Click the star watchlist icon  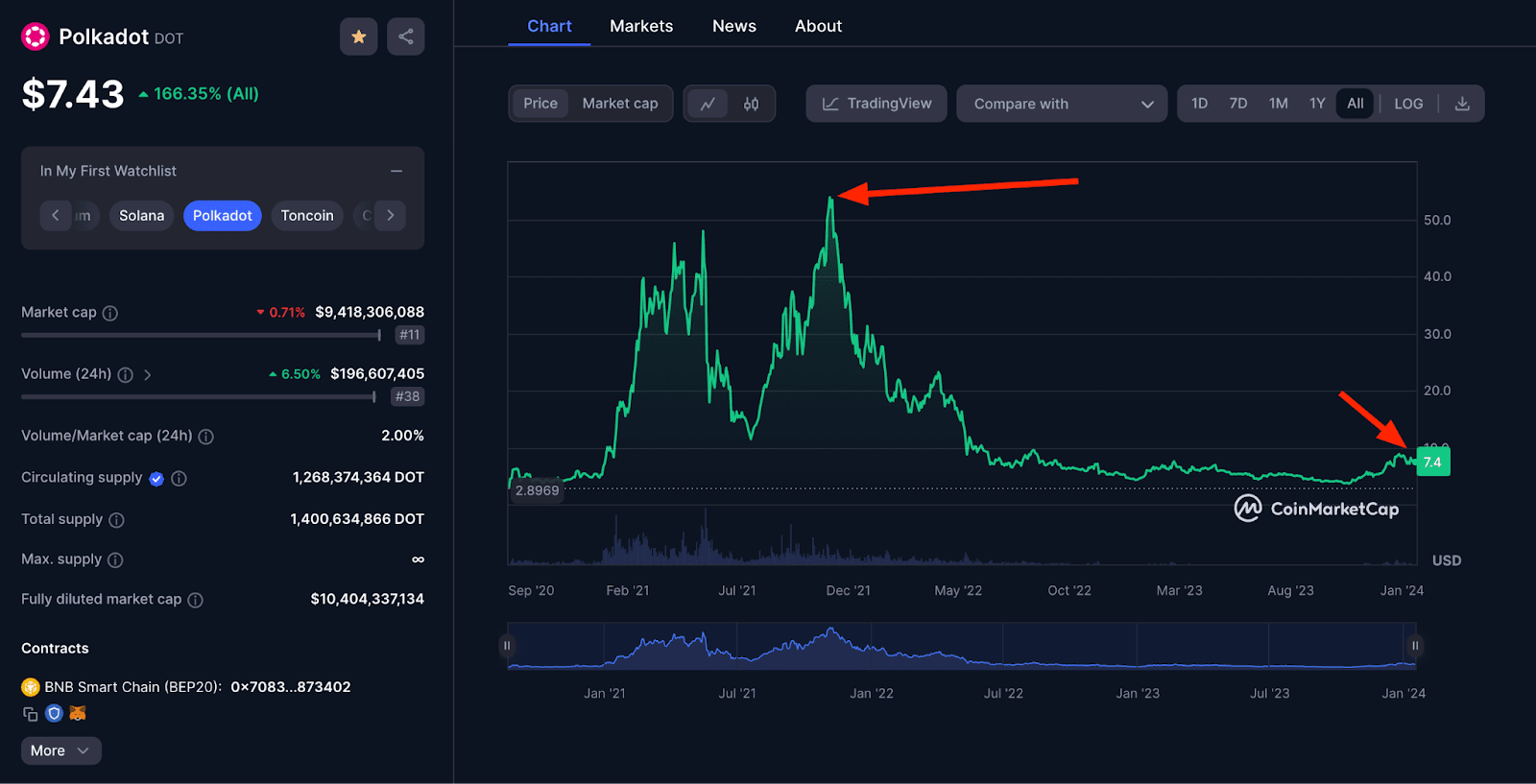[358, 36]
